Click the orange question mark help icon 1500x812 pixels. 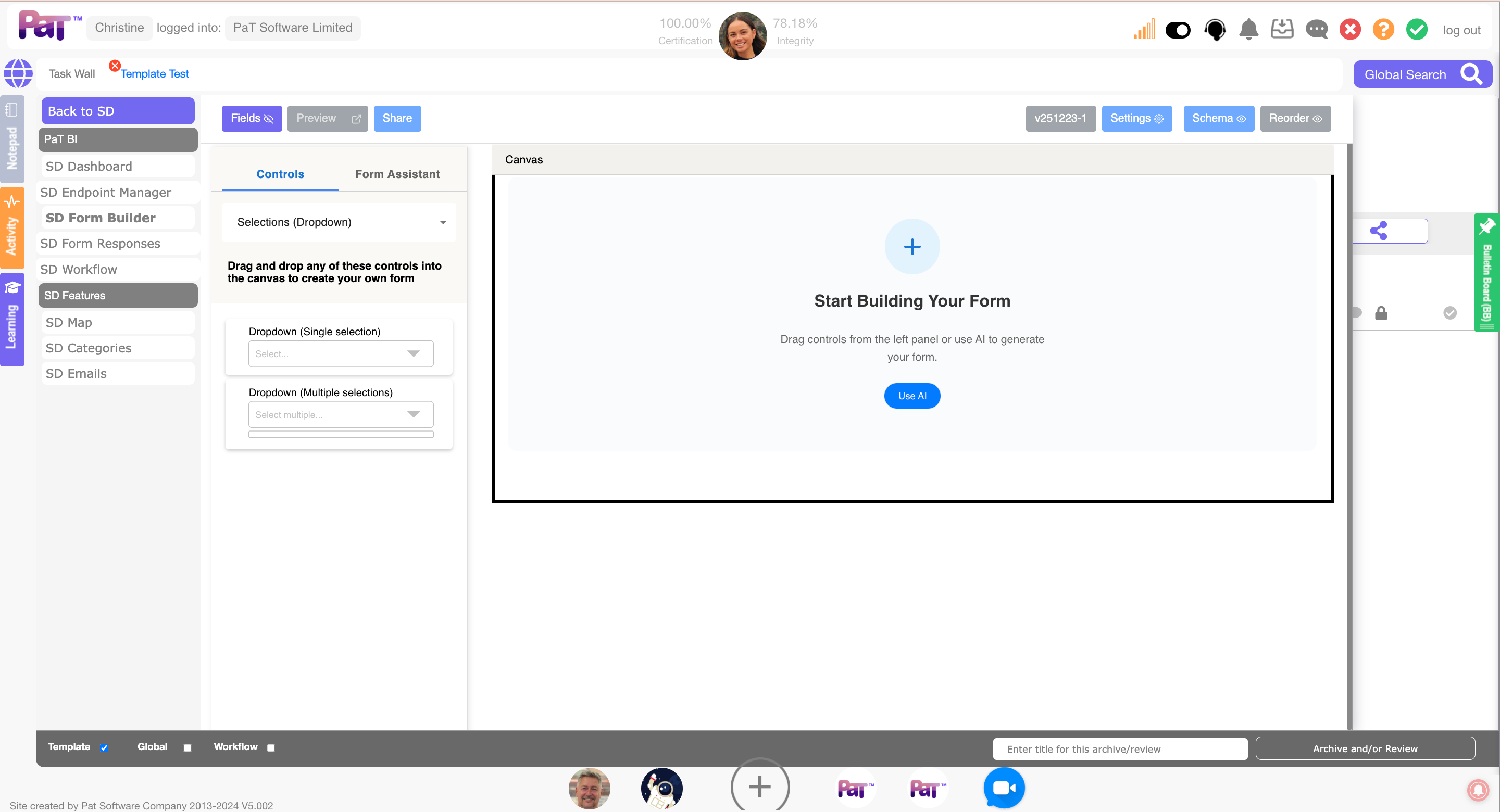point(1383,29)
